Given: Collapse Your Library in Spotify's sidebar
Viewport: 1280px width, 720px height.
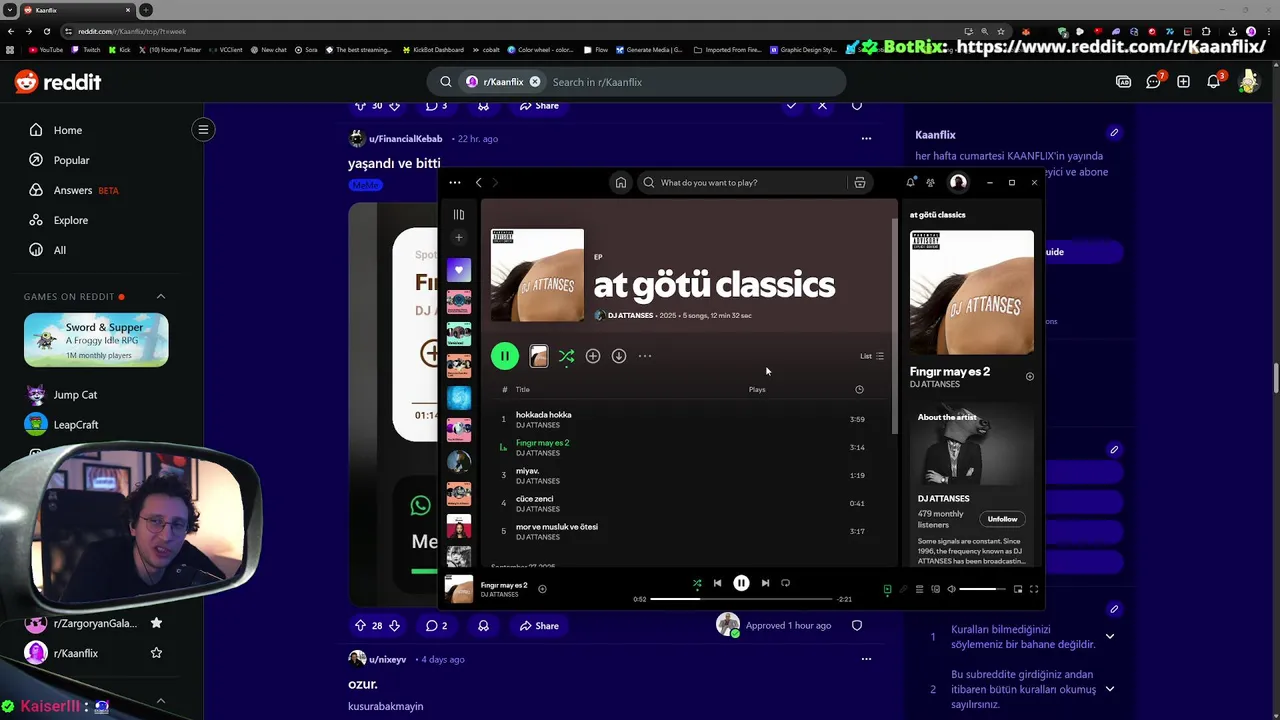Looking at the screenshot, I should pyautogui.click(x=459, y=215).
